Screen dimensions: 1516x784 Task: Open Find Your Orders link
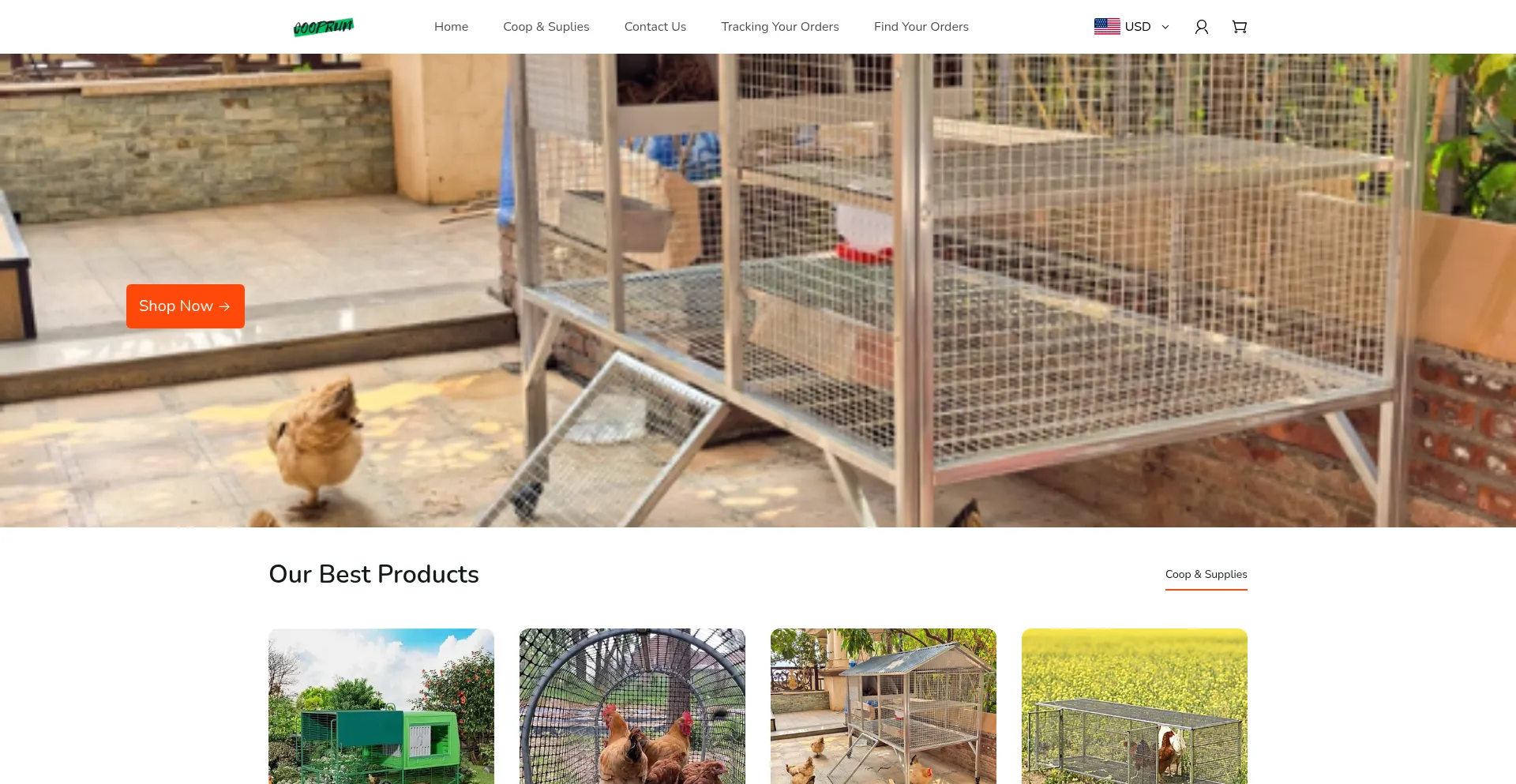(921, 27)
